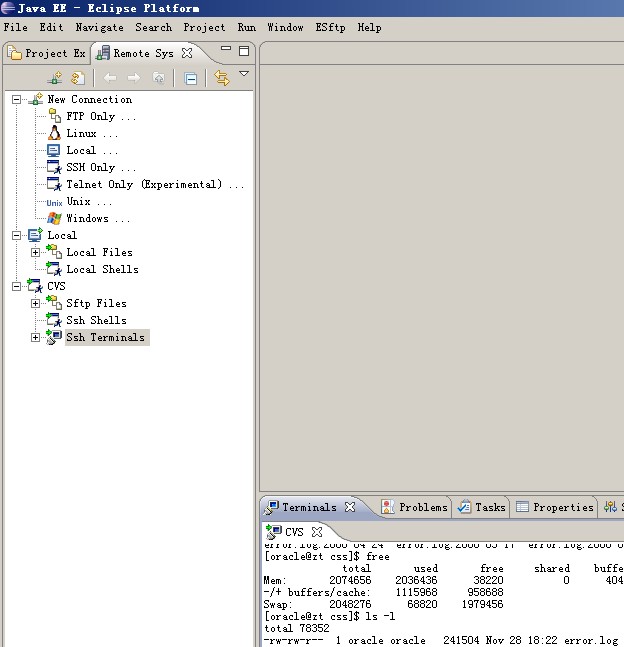Image resolution: width=624 pixels, height=647 pixels.
Task: Click the Local Files icon
Action: [x=54, y=252]
